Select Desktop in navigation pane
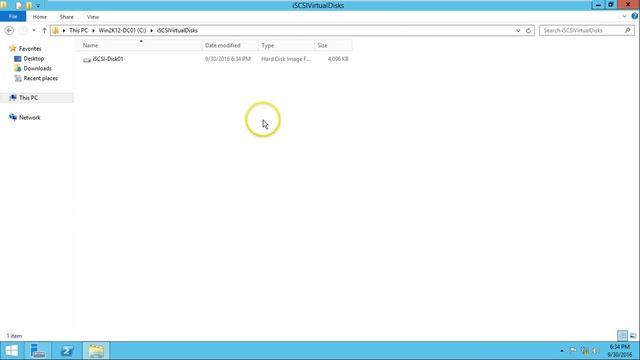The width and height of the screenshot is (640, 360). (x=33, y=59)
